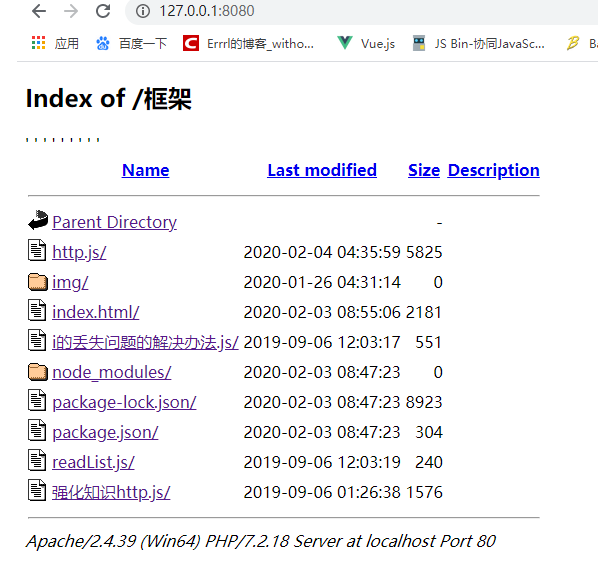Open the http.js/ link
Screen dimensions: 613x567
click(x=79, y=252)
